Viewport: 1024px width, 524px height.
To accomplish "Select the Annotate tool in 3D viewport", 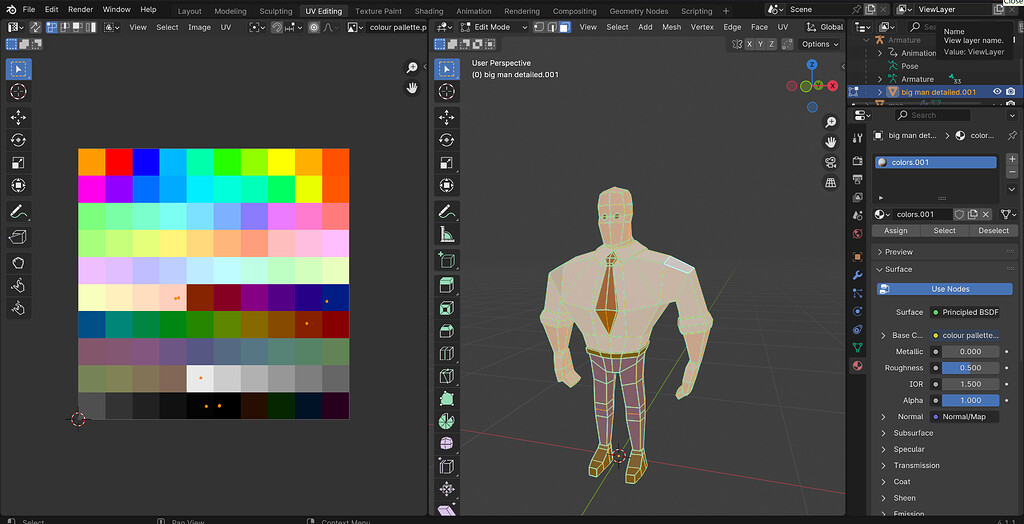I will [x=447, y=211].
